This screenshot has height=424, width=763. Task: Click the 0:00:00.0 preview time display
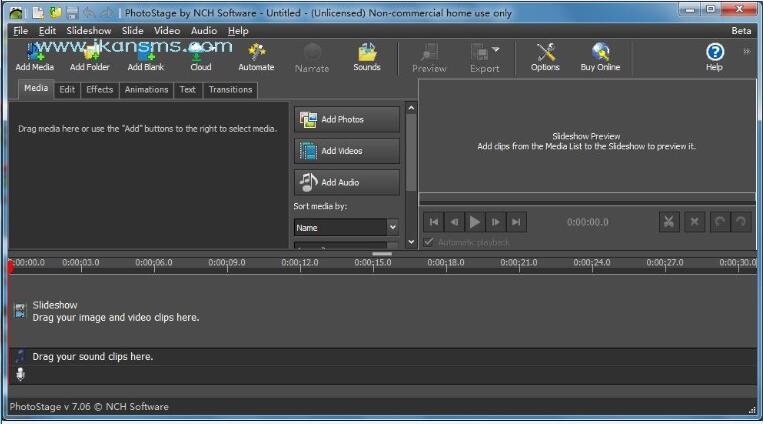(587, 222)
